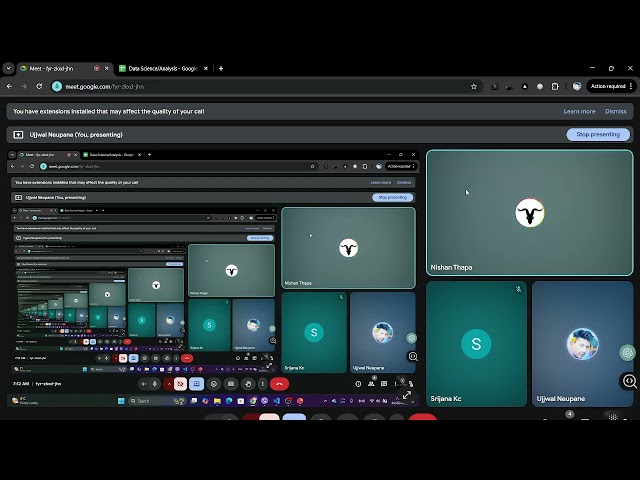640x480 pixels.
Task: Bookmark this page with the star icon
Action: tap(474, 86)
